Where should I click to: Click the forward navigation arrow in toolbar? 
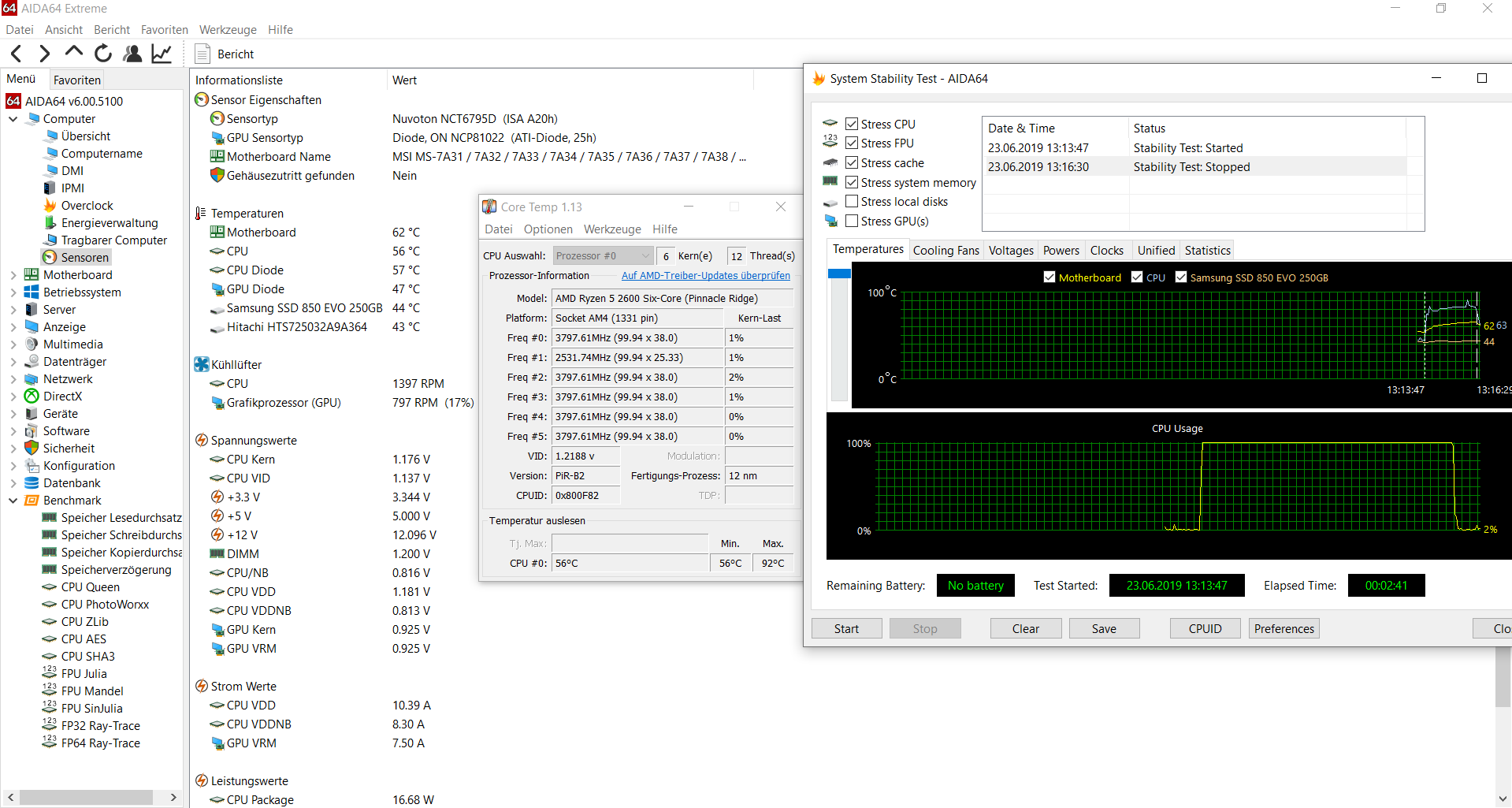point(45,54)
